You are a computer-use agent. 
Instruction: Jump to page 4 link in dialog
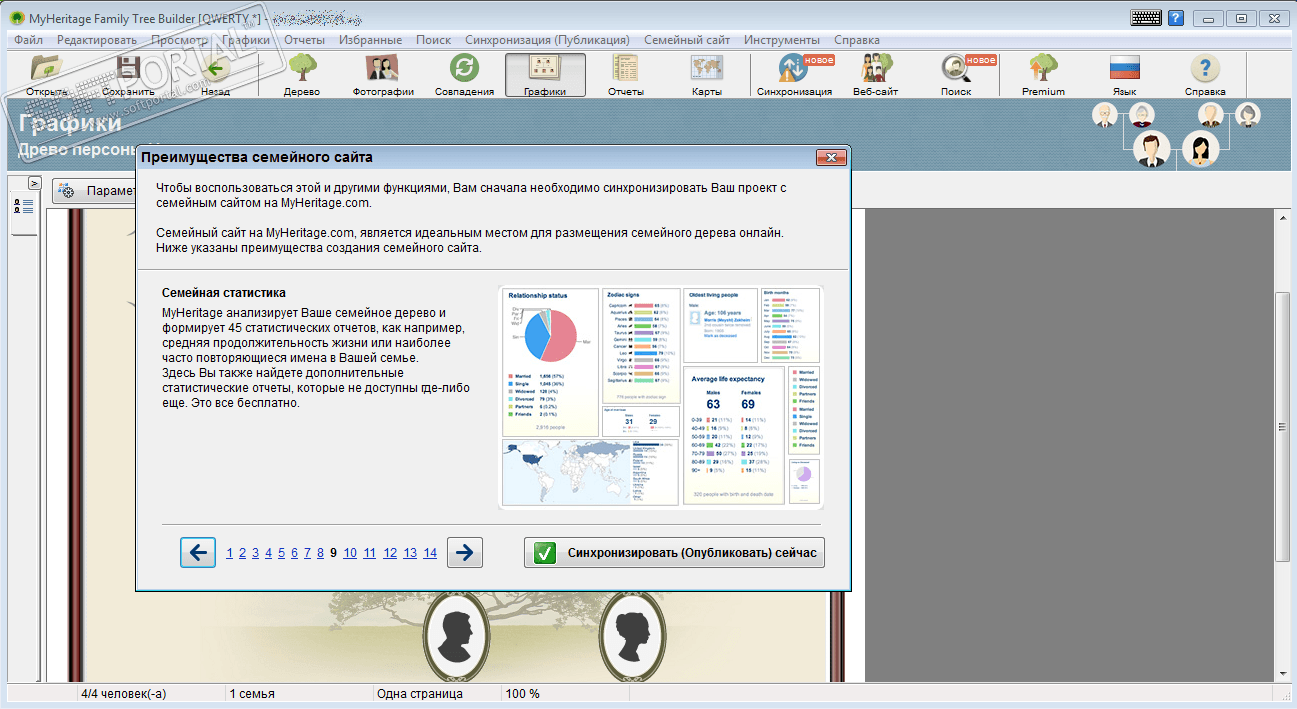click(x=269, y=552)
